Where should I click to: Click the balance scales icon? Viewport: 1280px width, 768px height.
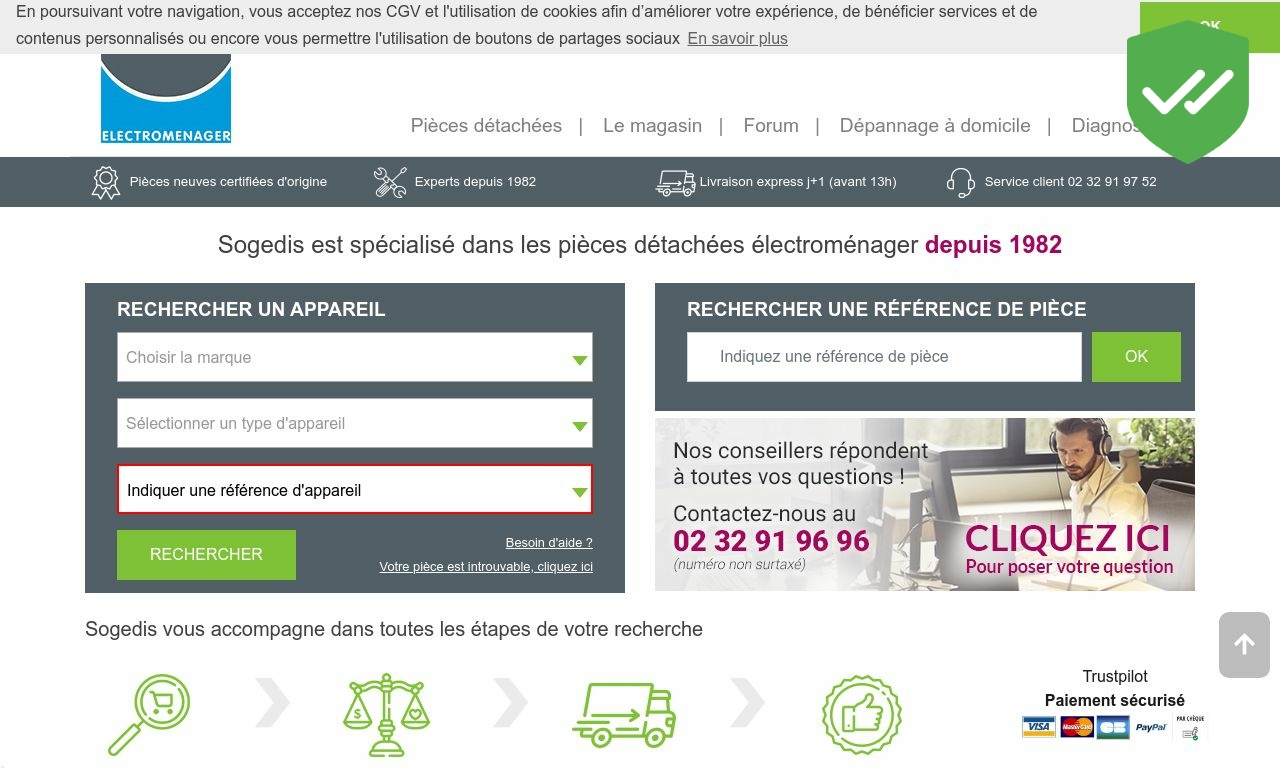click(387, 715)
